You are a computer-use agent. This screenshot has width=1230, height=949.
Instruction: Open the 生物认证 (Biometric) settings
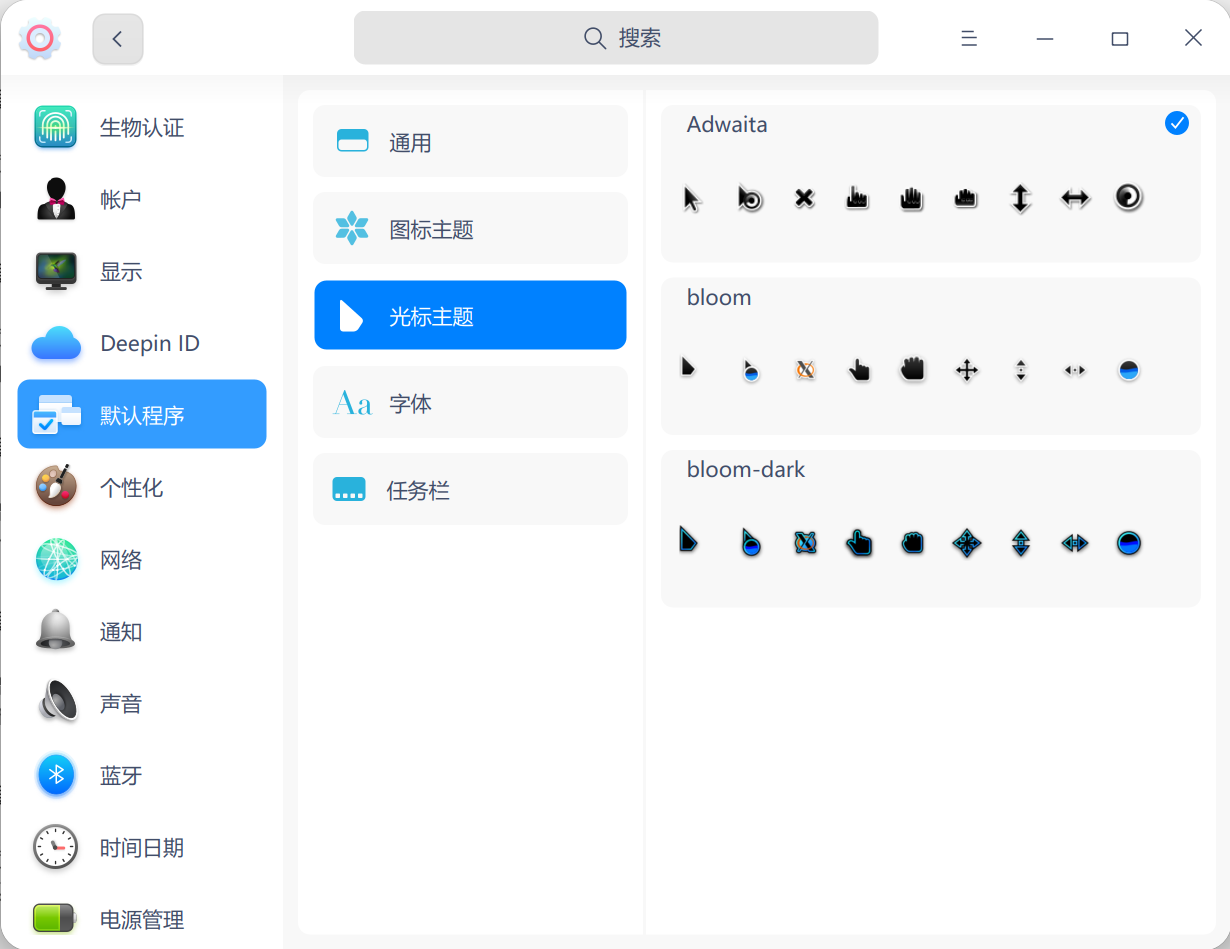(55, 127)
